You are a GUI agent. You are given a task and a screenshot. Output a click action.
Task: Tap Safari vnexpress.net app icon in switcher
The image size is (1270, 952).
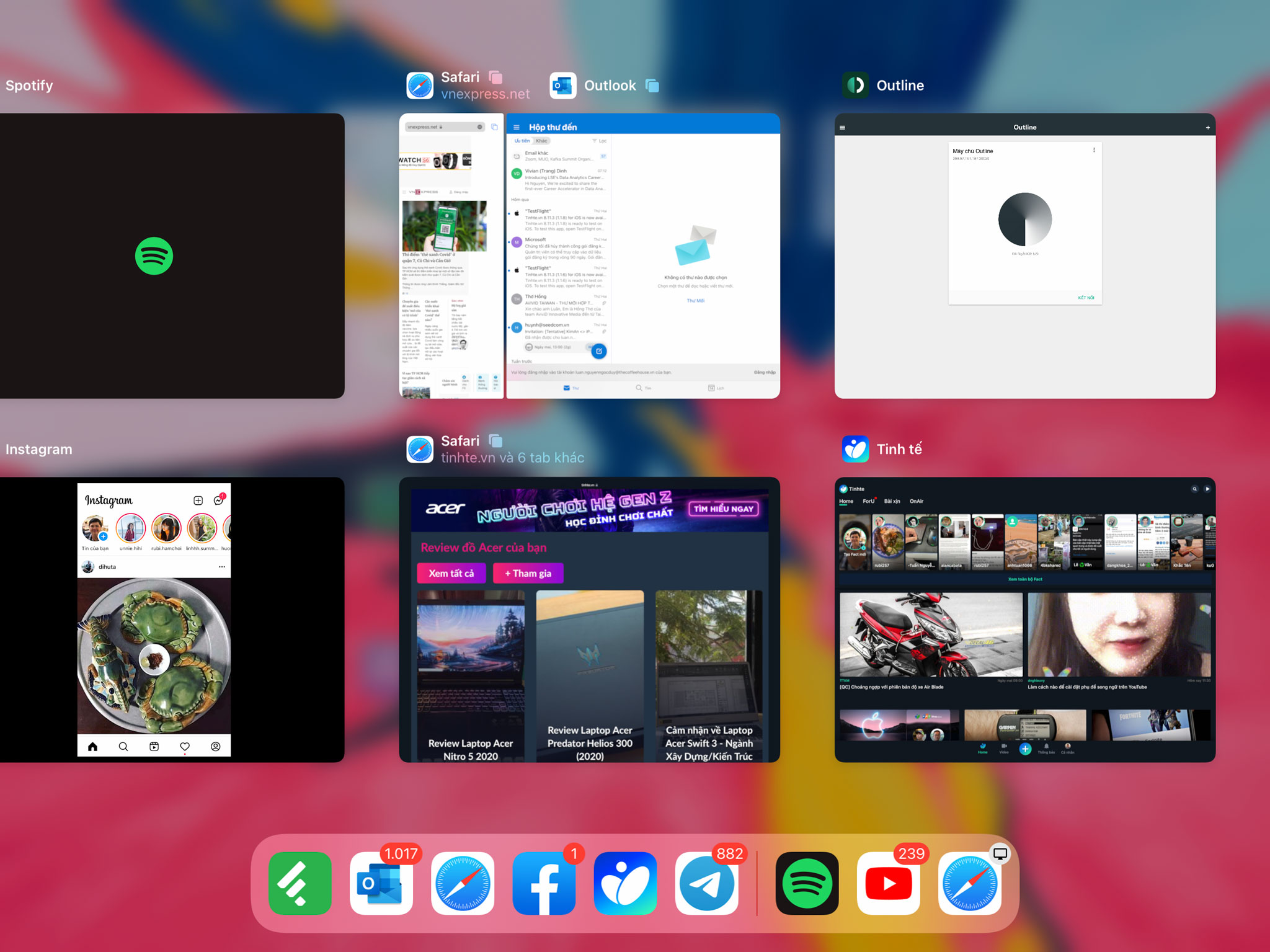(420, 86)
